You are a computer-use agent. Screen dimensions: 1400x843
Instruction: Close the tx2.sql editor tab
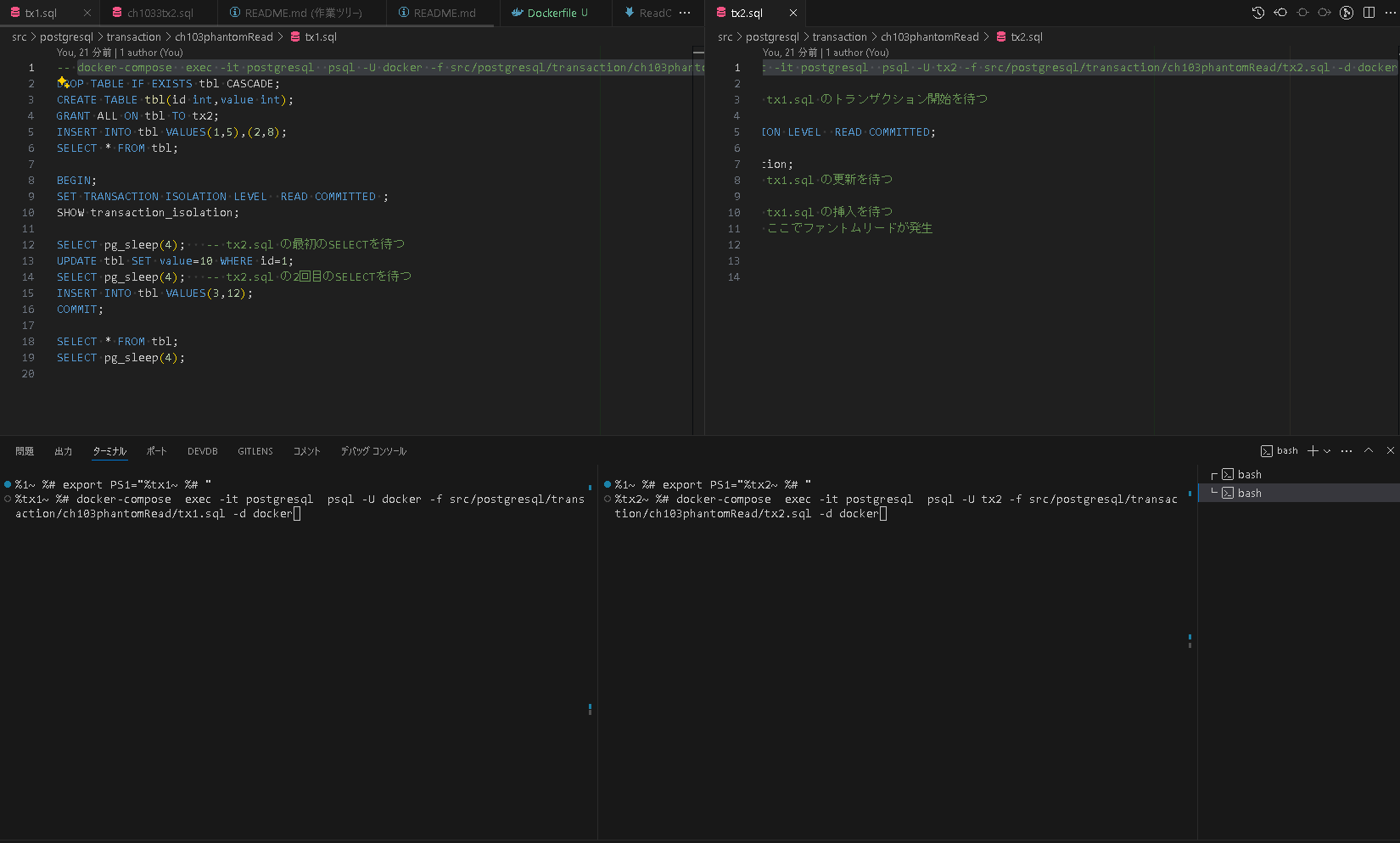[x=792, y=14]
